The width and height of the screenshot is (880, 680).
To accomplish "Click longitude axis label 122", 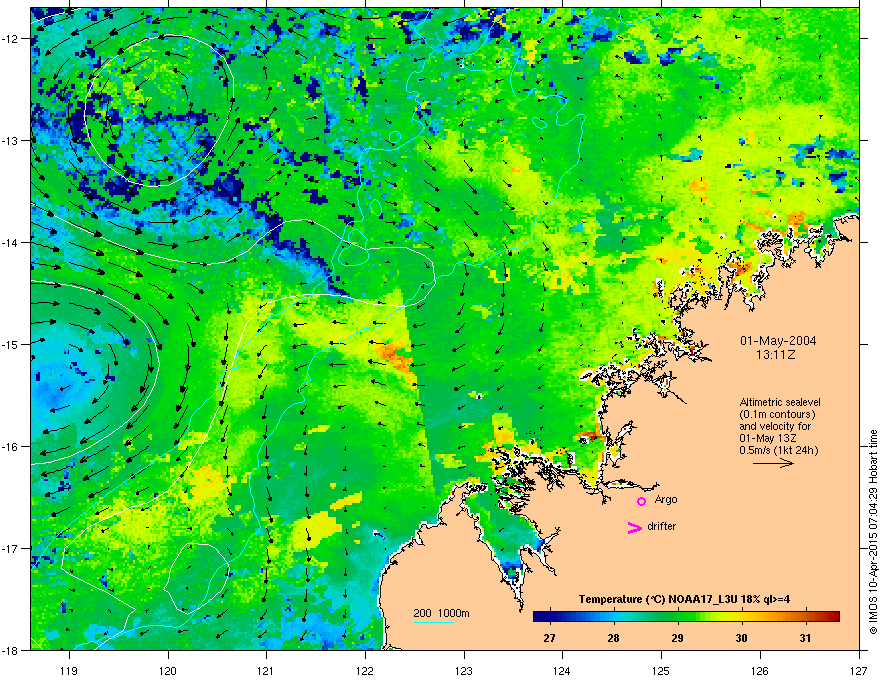I will point(365,670).
